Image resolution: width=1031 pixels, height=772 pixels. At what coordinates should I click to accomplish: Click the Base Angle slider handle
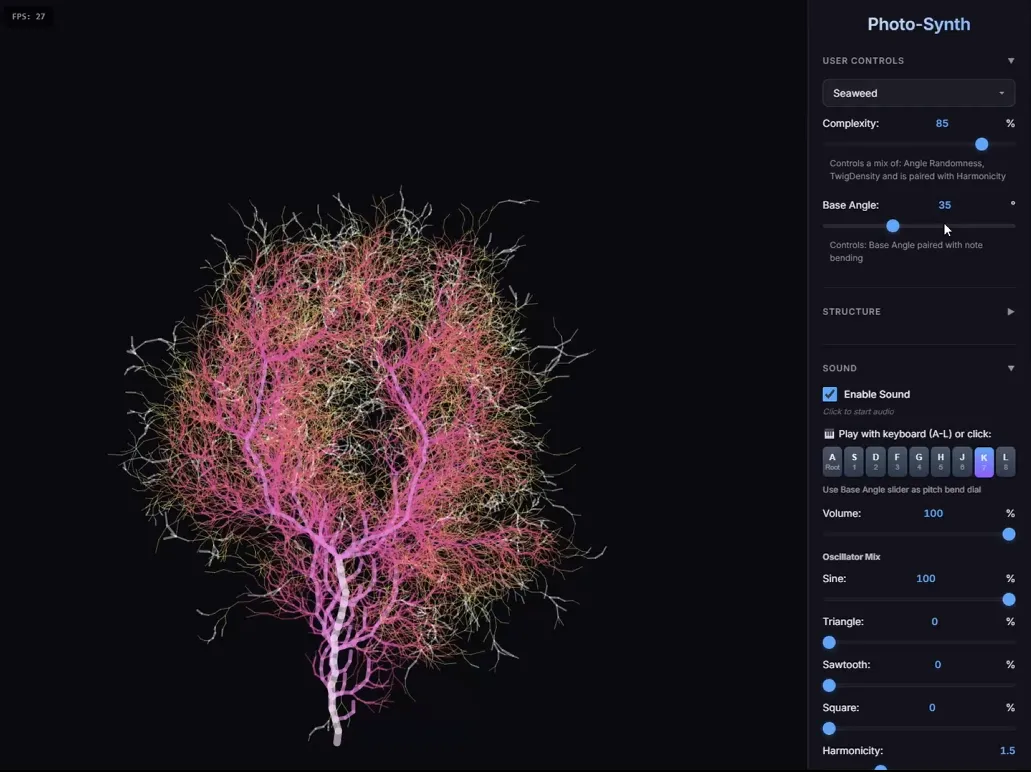point(893,226)
